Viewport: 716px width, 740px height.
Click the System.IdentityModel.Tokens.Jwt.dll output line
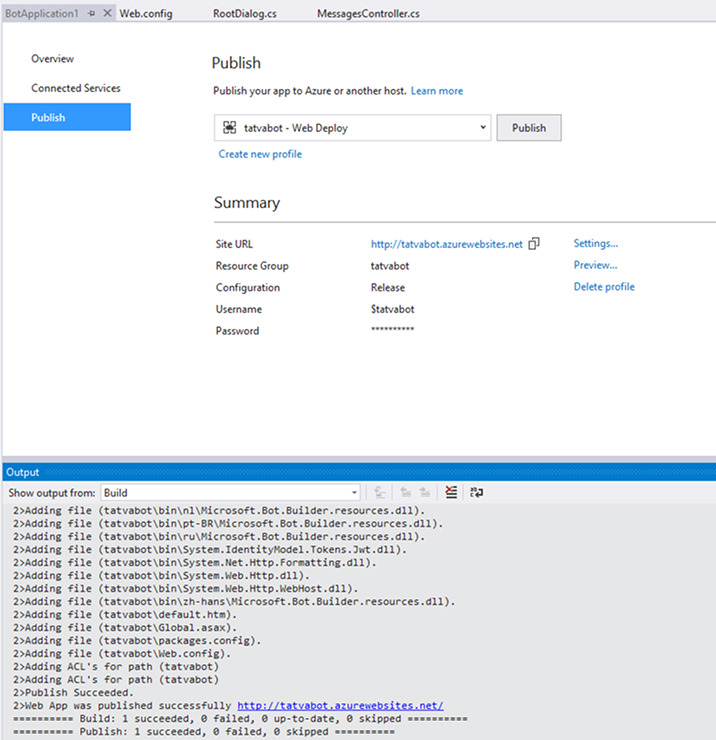pyautogui.click(x=210, y=549)
